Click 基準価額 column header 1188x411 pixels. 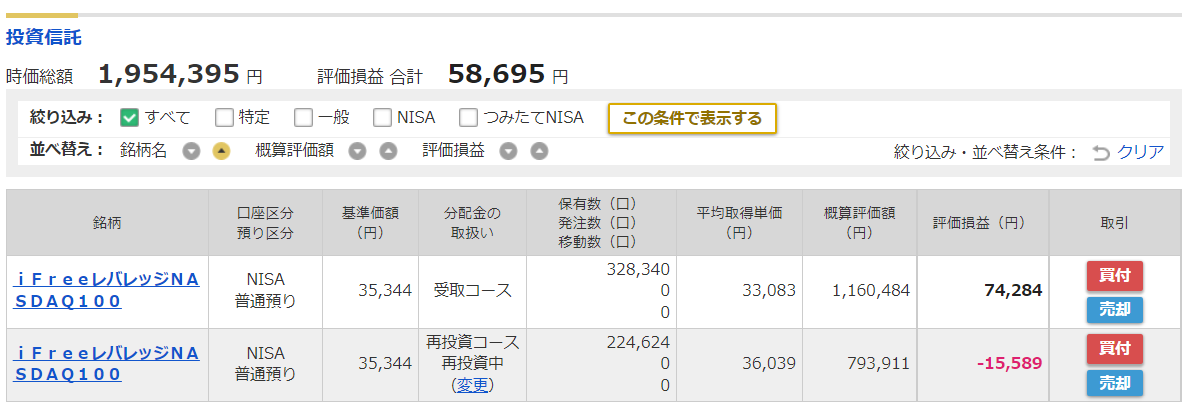click(370, 223)
